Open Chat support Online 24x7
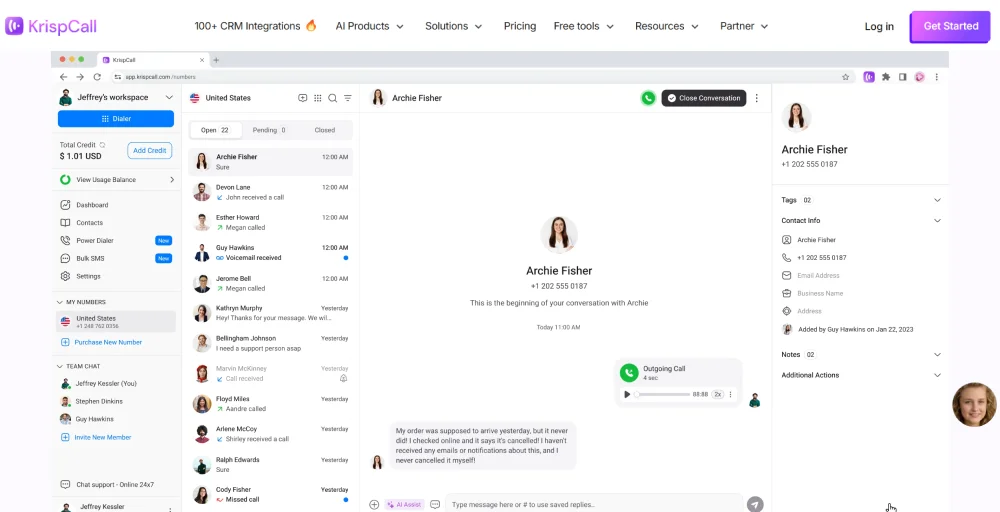The image size is (1000, 512). coord(107,485)
